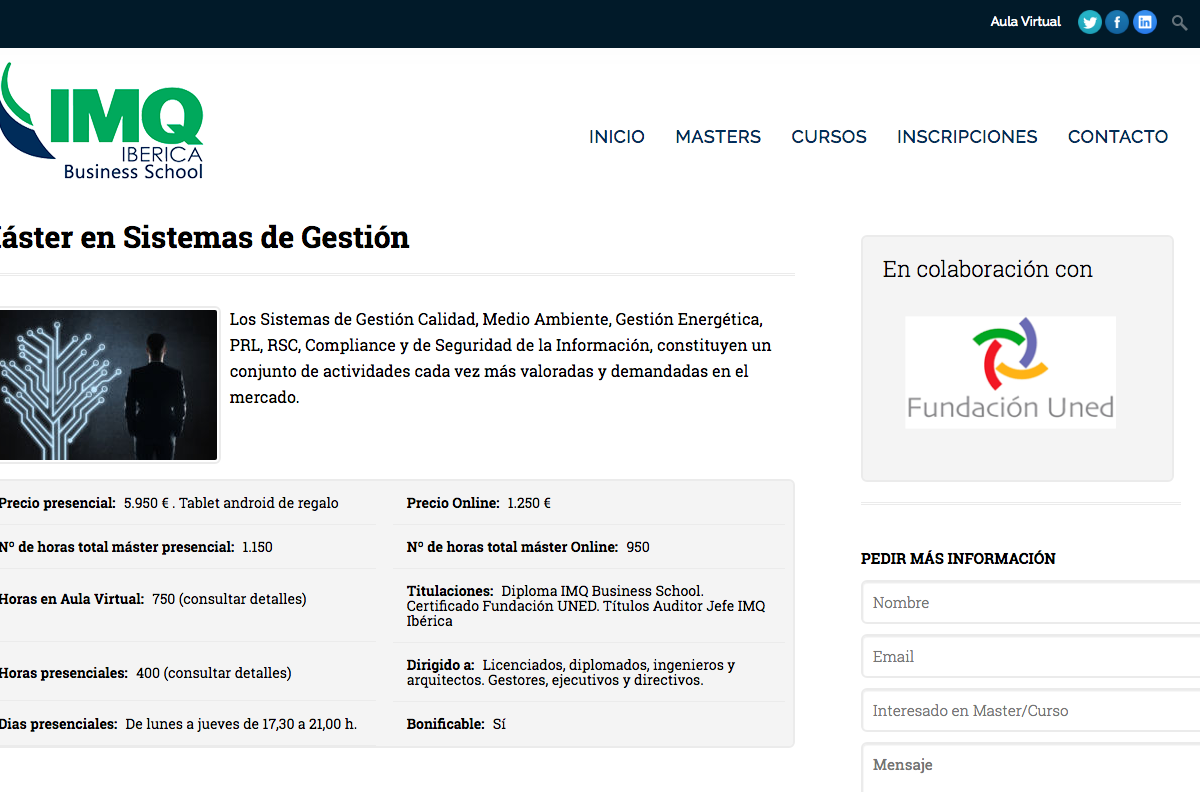Open the CONTACTO menu item
Viewport: 1200px width, 792px height.
tap(1118, 137)
